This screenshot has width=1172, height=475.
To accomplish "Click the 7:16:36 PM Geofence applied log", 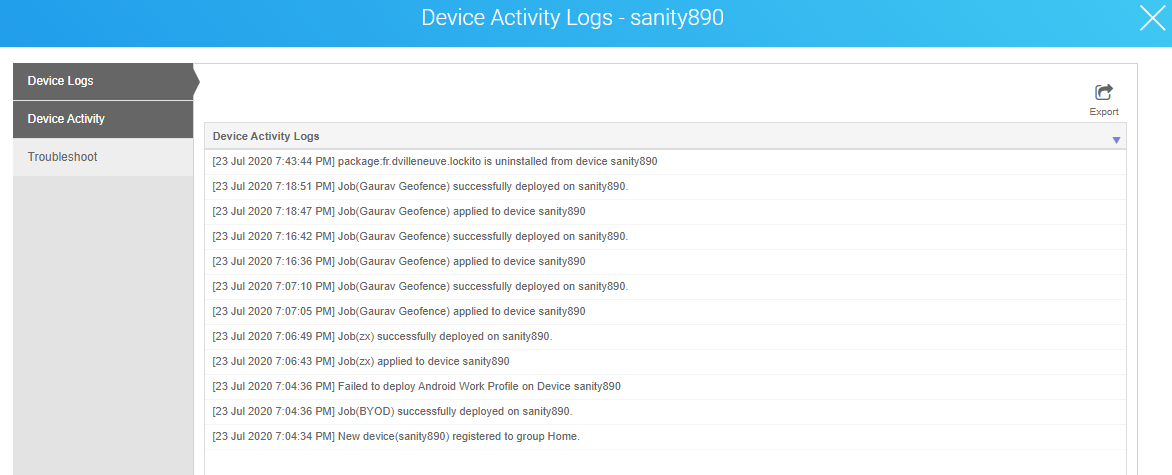I will [x=665, y=262].
